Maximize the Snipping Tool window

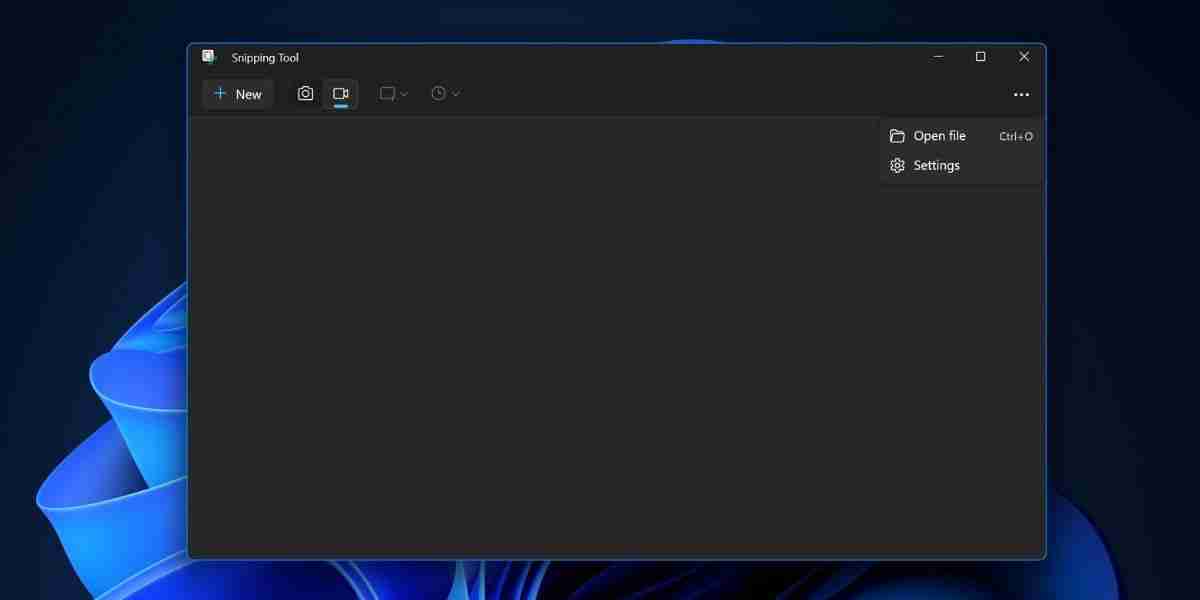coord(980,57)
